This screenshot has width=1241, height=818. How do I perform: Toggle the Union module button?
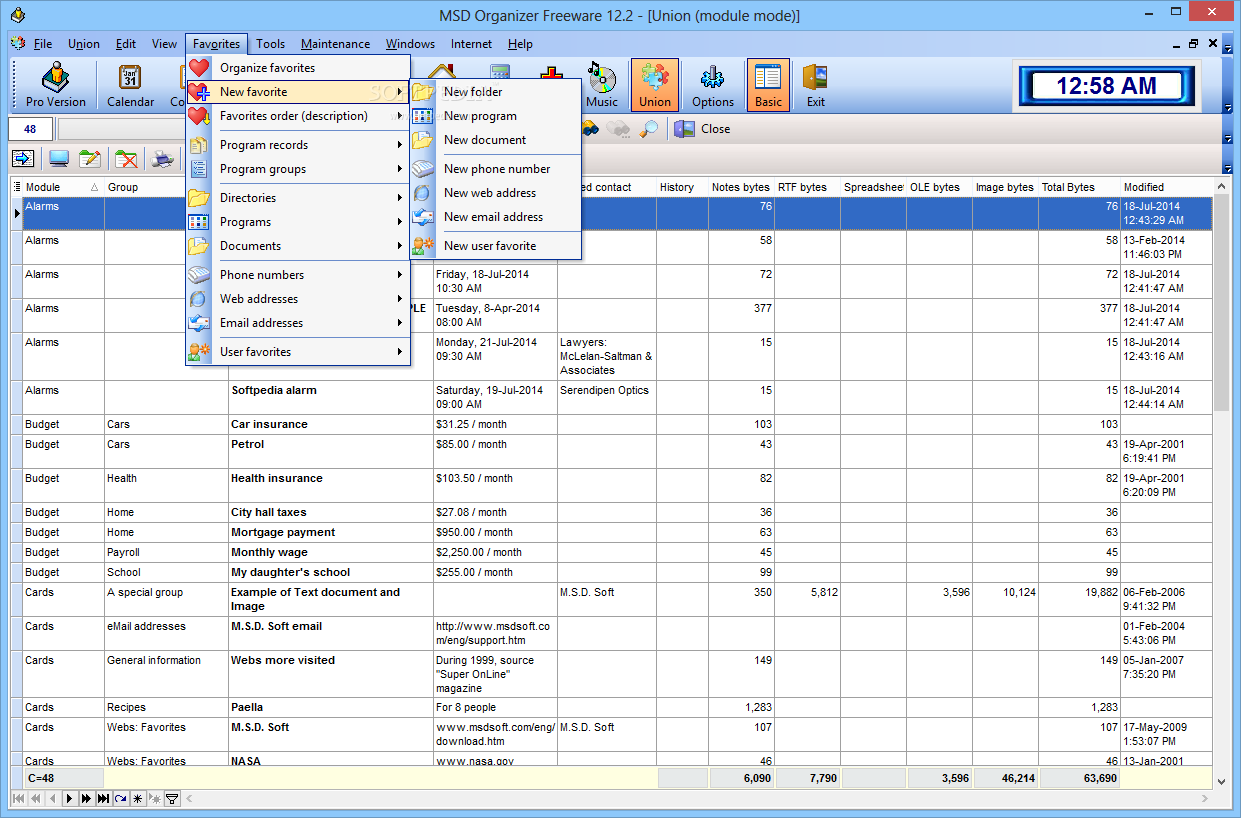[x=655, y=85]
